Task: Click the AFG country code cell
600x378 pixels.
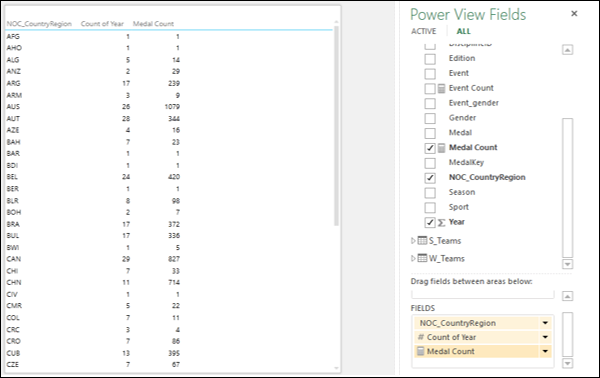Action: pos(13,37)
